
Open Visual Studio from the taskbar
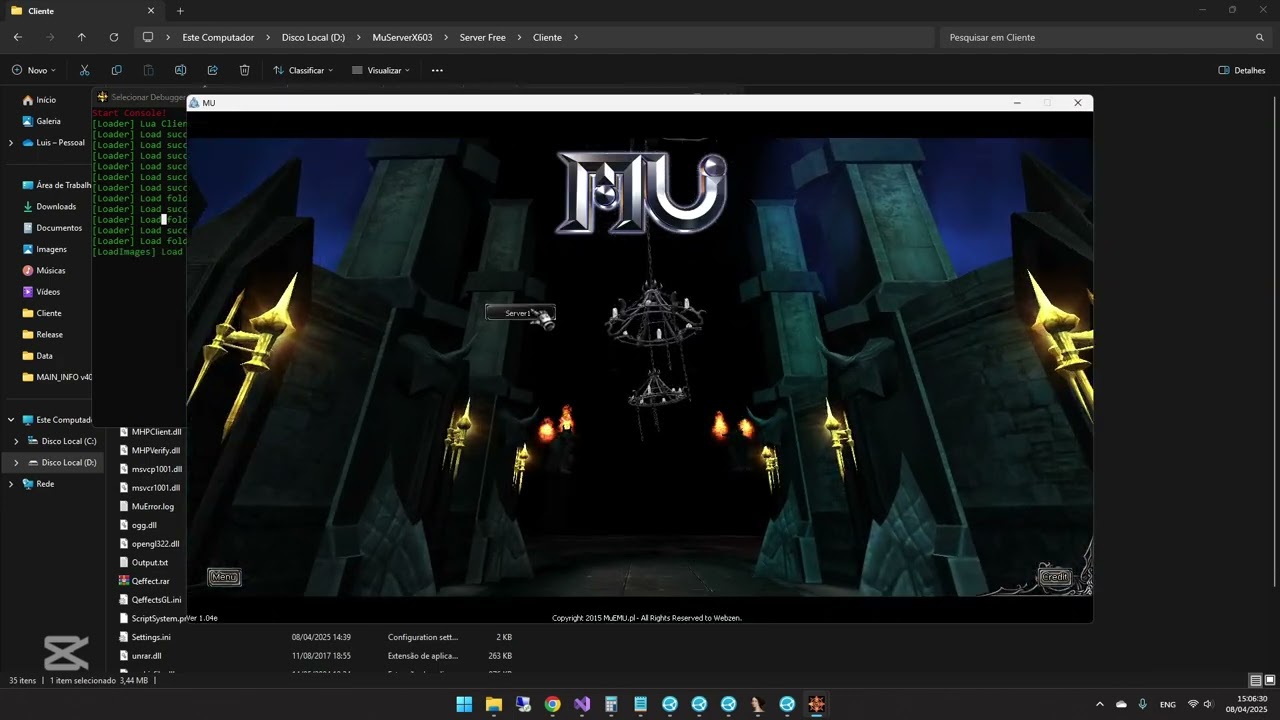click(x=582, y=704)
